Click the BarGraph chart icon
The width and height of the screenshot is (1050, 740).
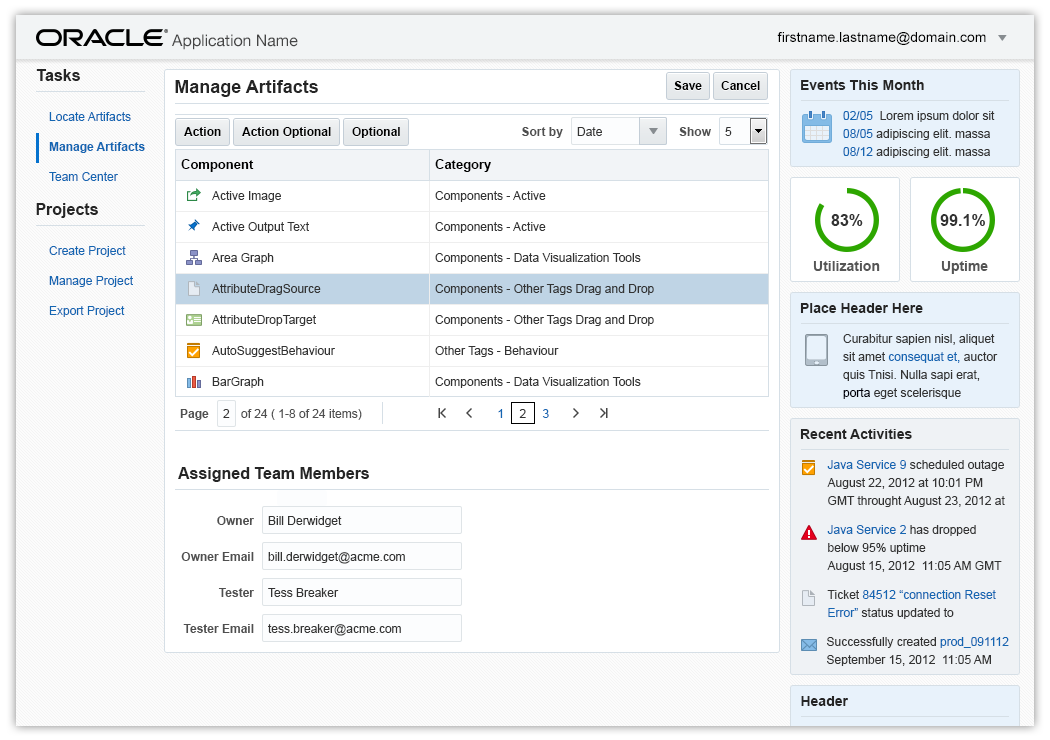tap(194, 382)
